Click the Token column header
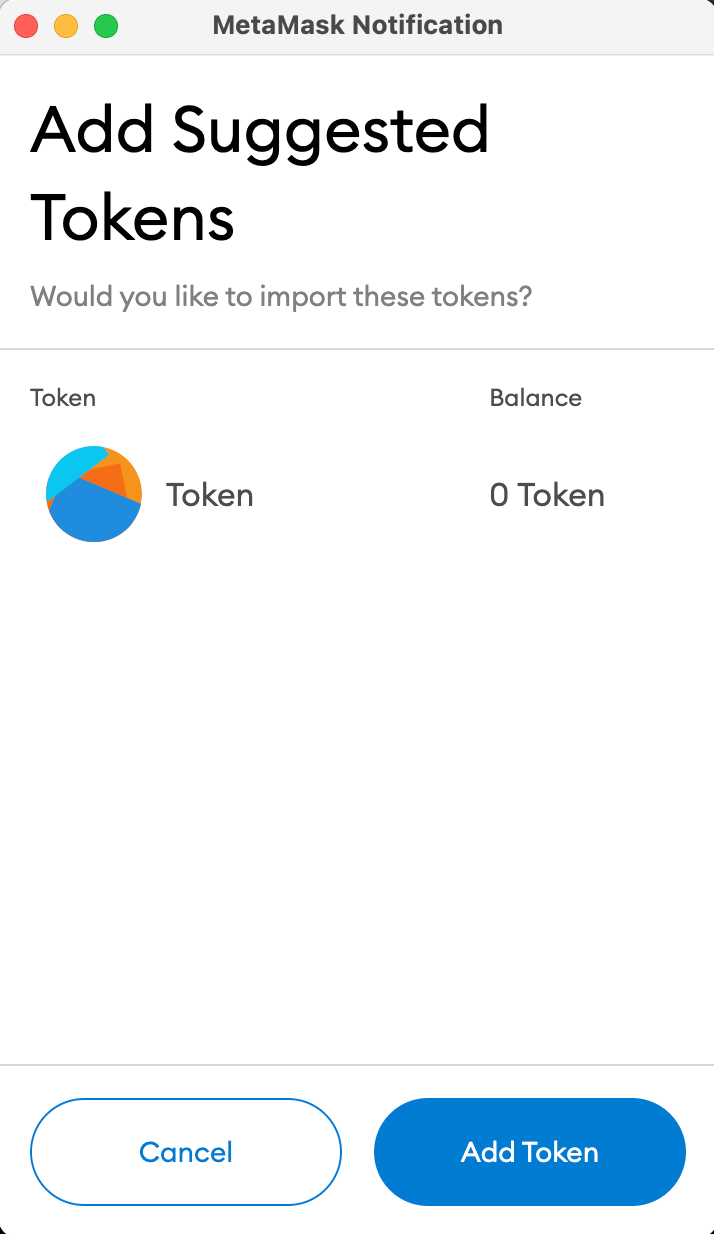The width and height of the screenshot is (714, 1234). (x=63, y=397)
